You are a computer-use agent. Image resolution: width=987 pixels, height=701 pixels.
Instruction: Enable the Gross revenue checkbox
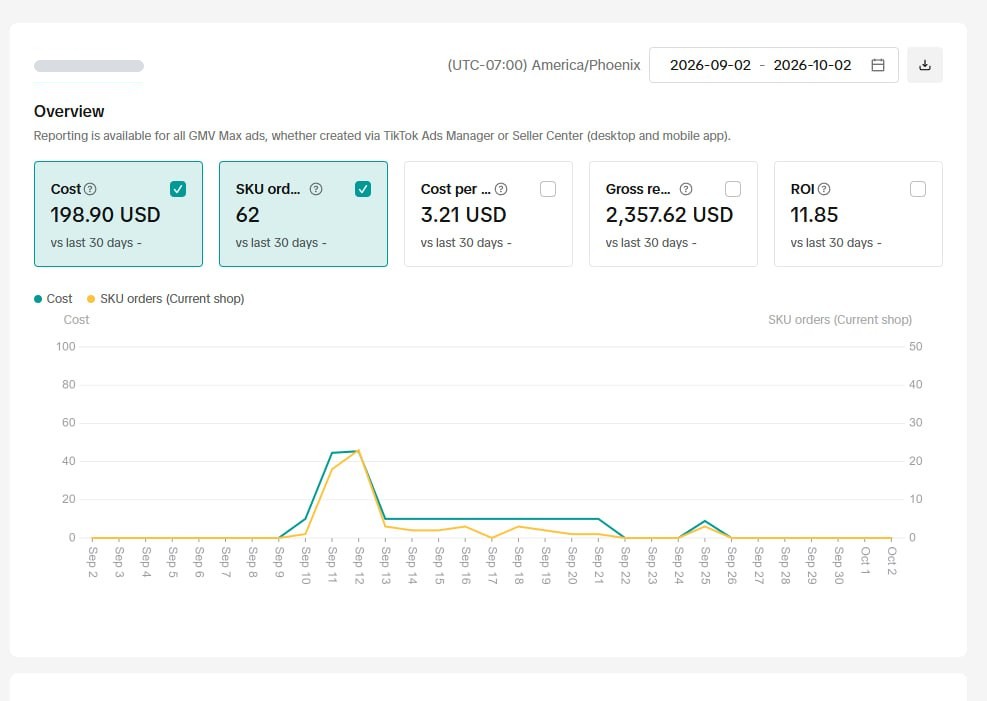[x=733, y=189]
